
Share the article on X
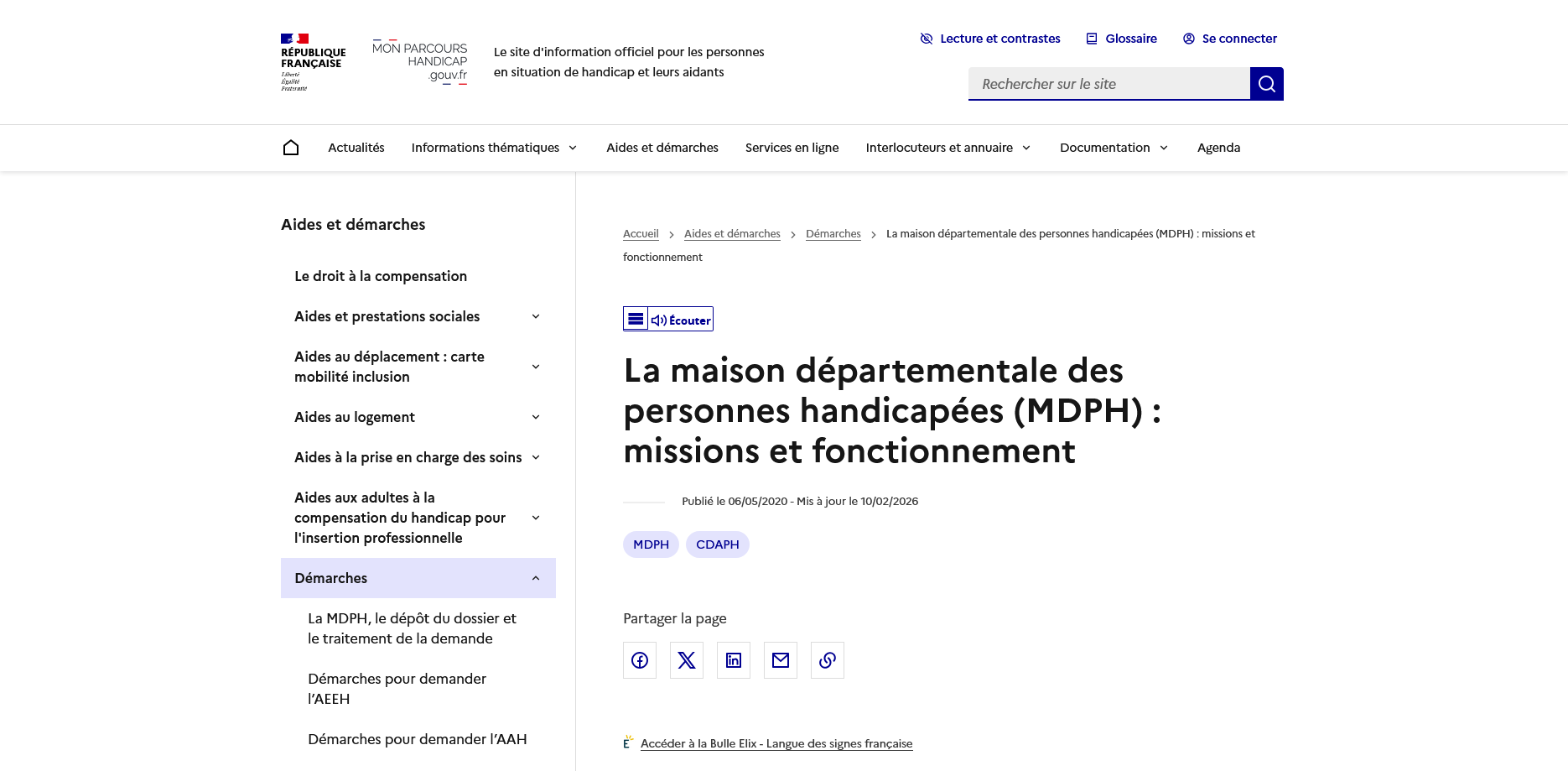[686, 660]
